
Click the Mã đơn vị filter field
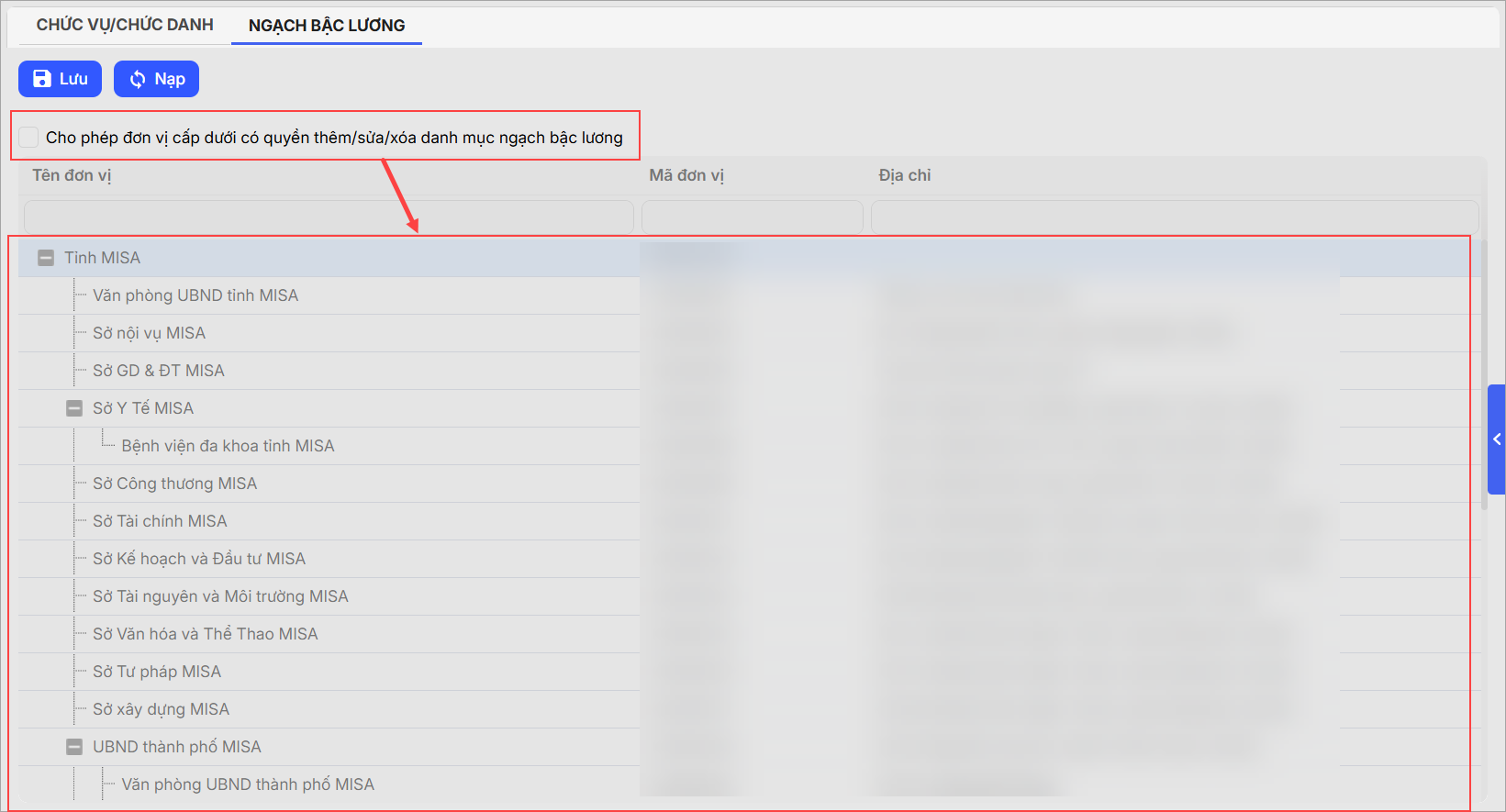point(752,217)
